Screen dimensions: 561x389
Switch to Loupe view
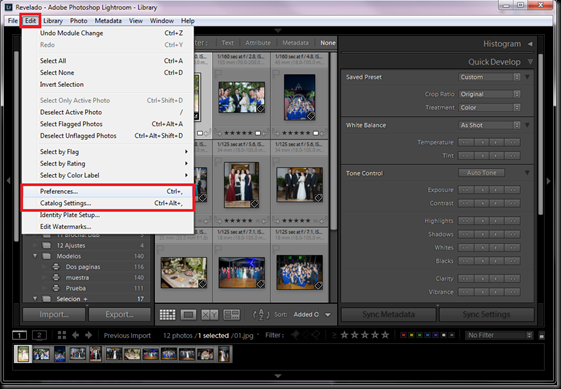188,315
